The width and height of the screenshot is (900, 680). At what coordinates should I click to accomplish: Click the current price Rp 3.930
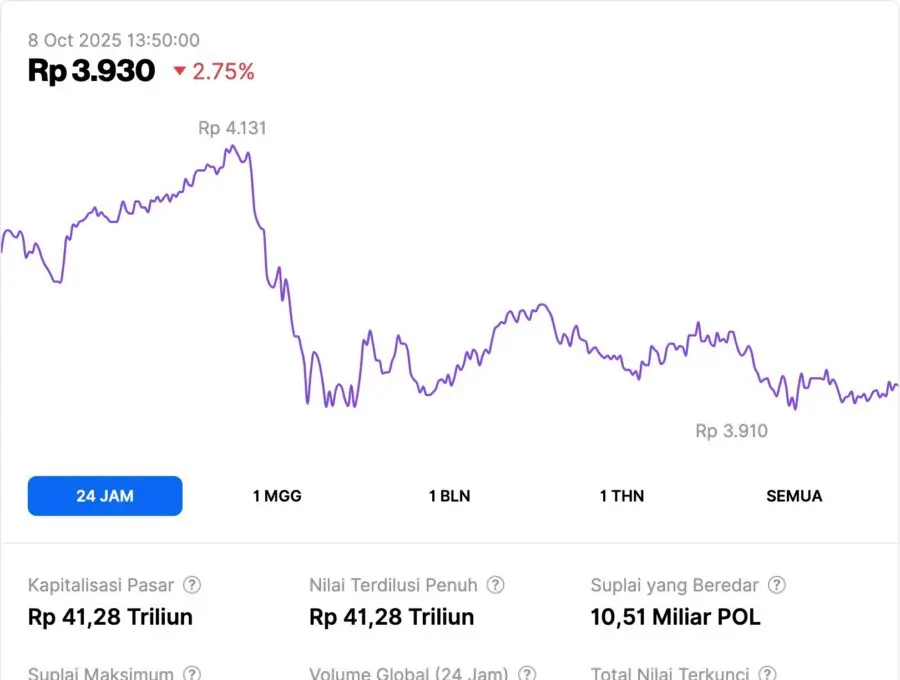click(x=91, y=71)
